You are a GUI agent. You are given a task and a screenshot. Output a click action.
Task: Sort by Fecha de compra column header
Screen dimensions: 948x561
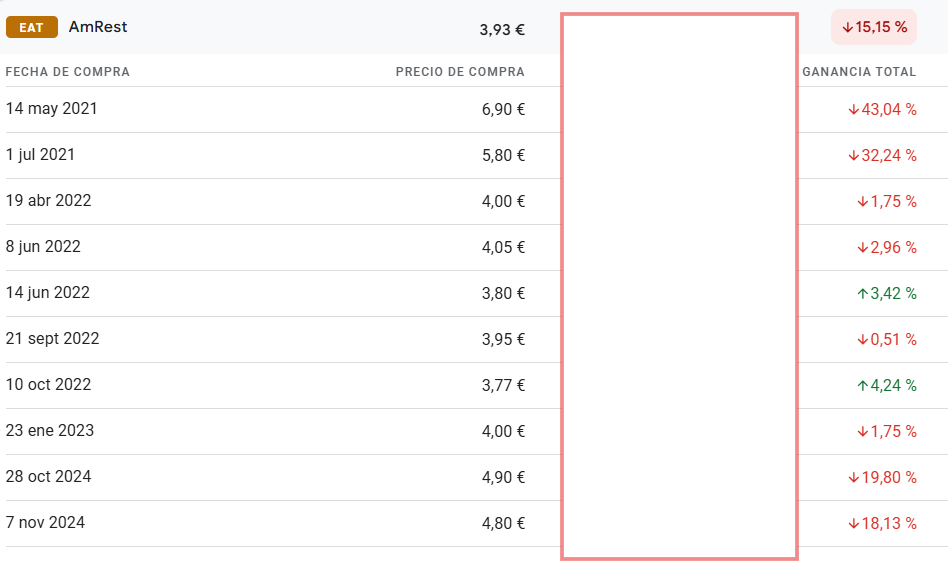click(68, 72)
